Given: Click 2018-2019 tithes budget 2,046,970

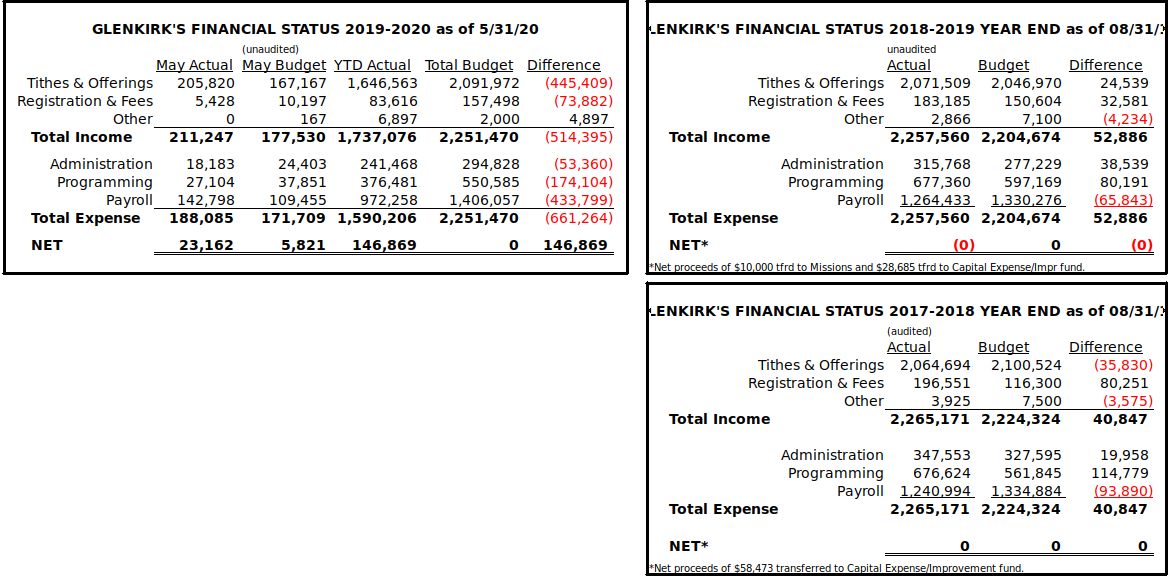Looking at the screenshot, I should [x=1027, y=83].
